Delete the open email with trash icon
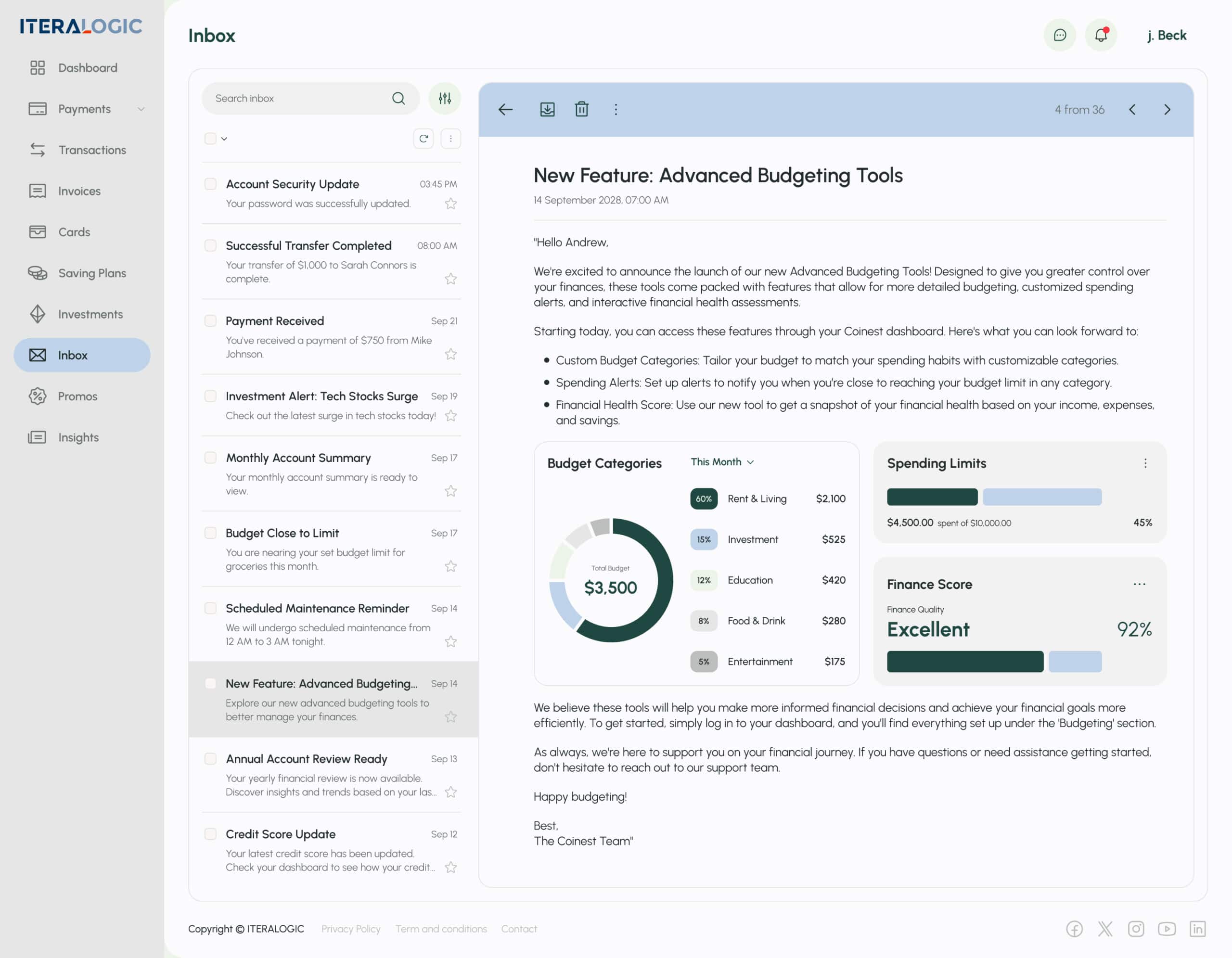 click(581, 109)
